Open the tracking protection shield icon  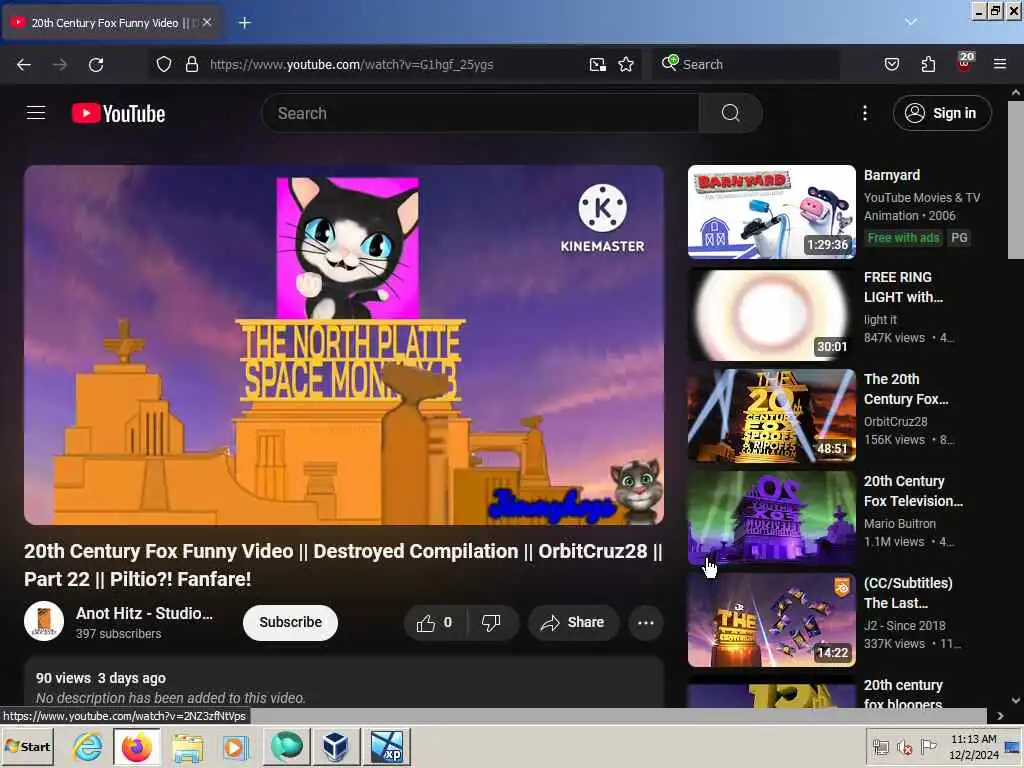click(164, 64)
